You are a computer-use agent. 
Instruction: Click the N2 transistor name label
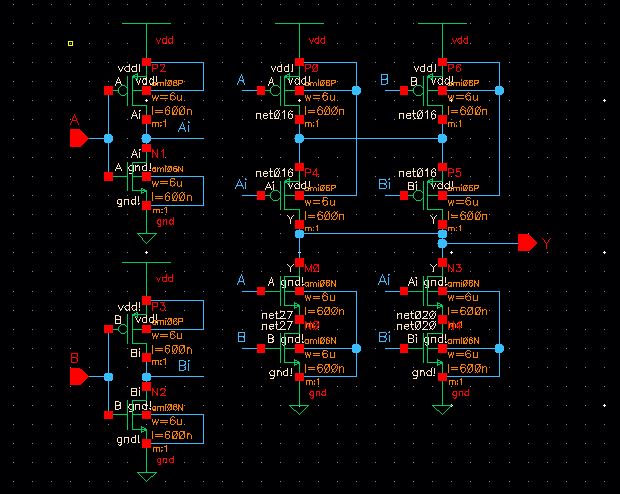pos(159,392)
